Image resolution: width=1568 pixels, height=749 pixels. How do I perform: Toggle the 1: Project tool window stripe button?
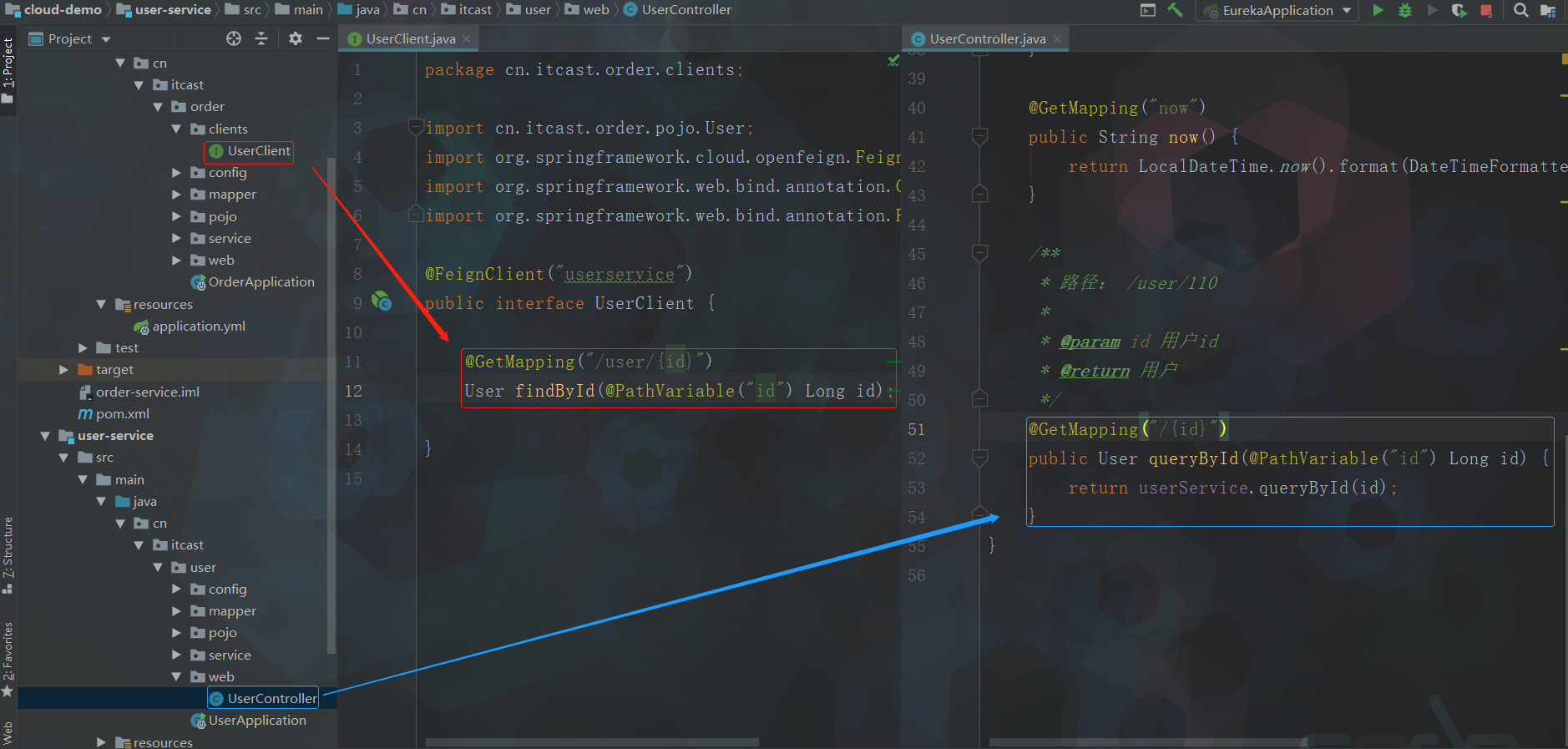point(8,70)
